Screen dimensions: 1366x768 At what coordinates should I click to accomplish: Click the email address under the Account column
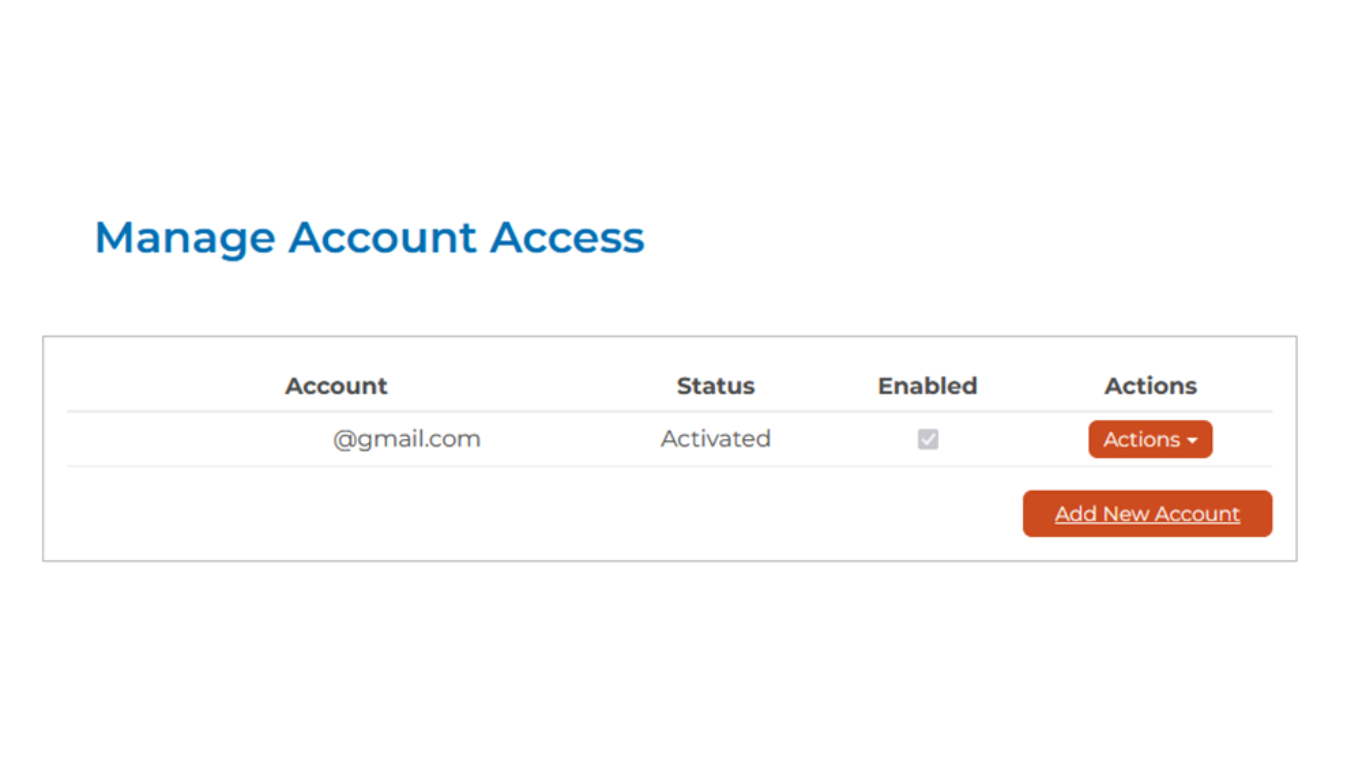pos(407,439)
